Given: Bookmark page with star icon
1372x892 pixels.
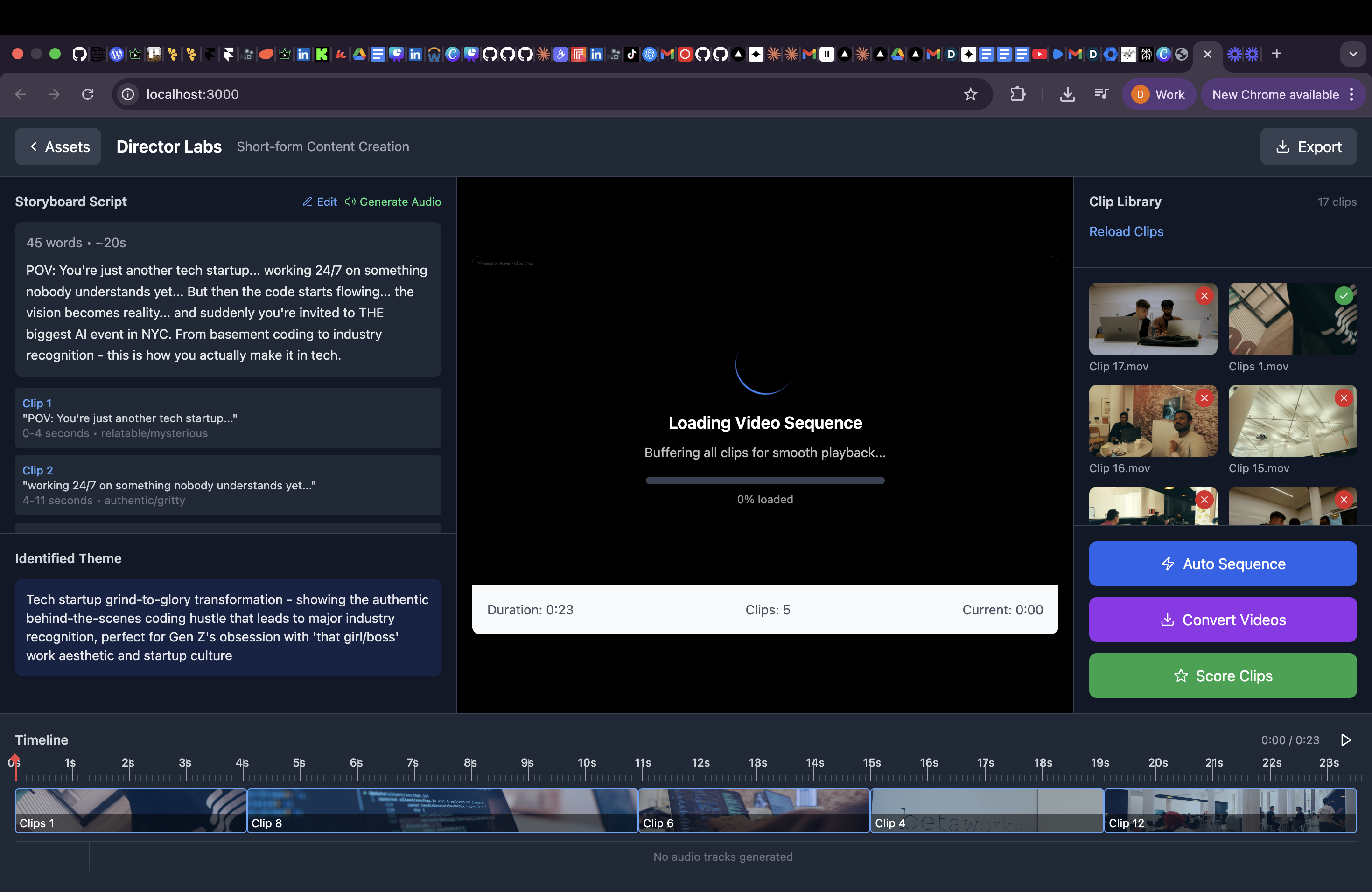Looking at the screenshot, I should [x=970, y=94].
